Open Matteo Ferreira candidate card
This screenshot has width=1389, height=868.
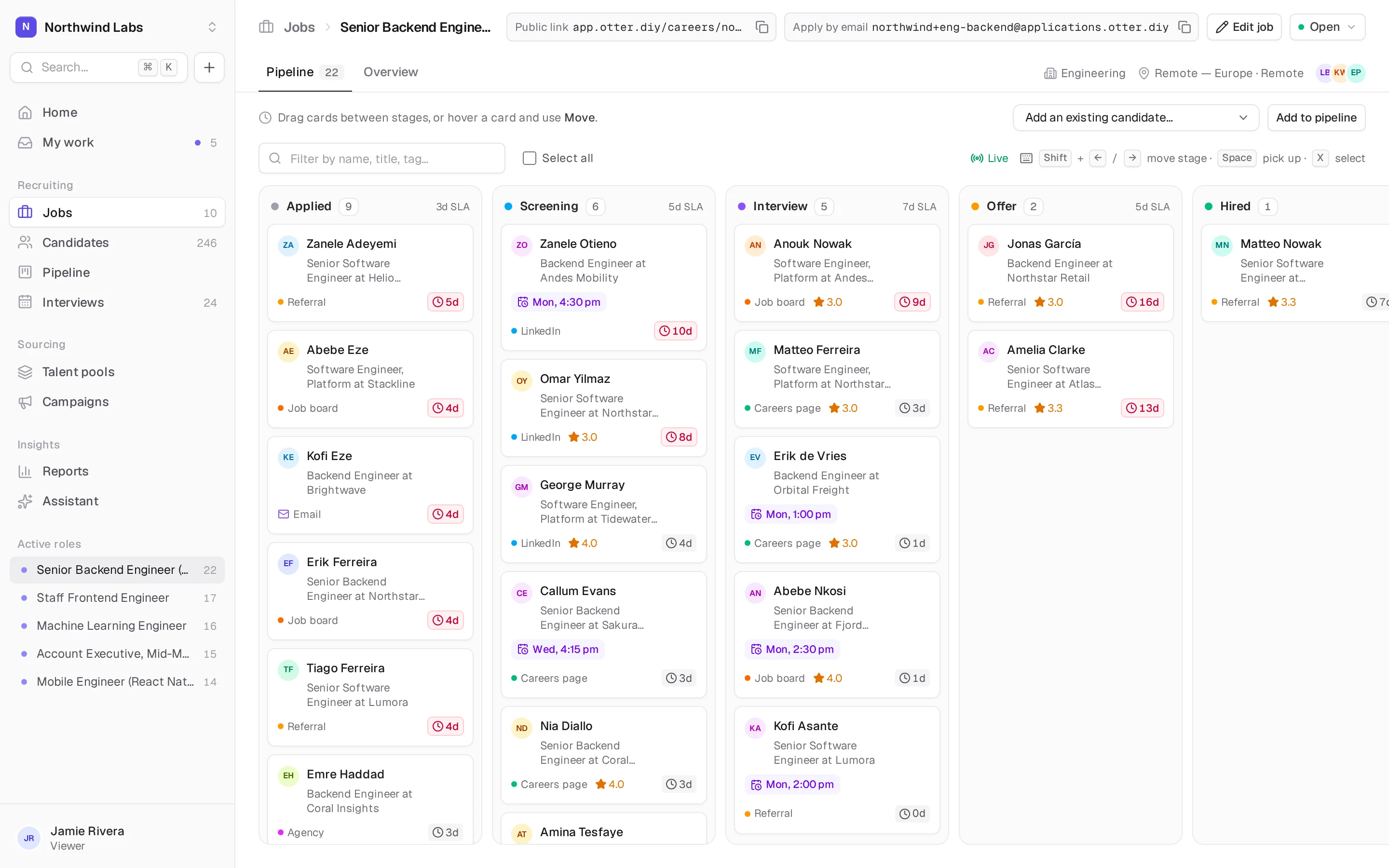click(x=837, y=379)
